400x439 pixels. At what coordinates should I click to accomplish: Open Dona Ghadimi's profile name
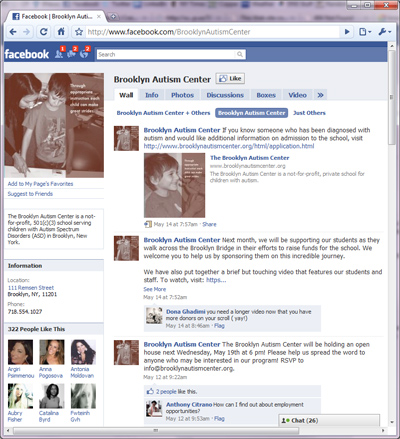(x=186, y=312)
